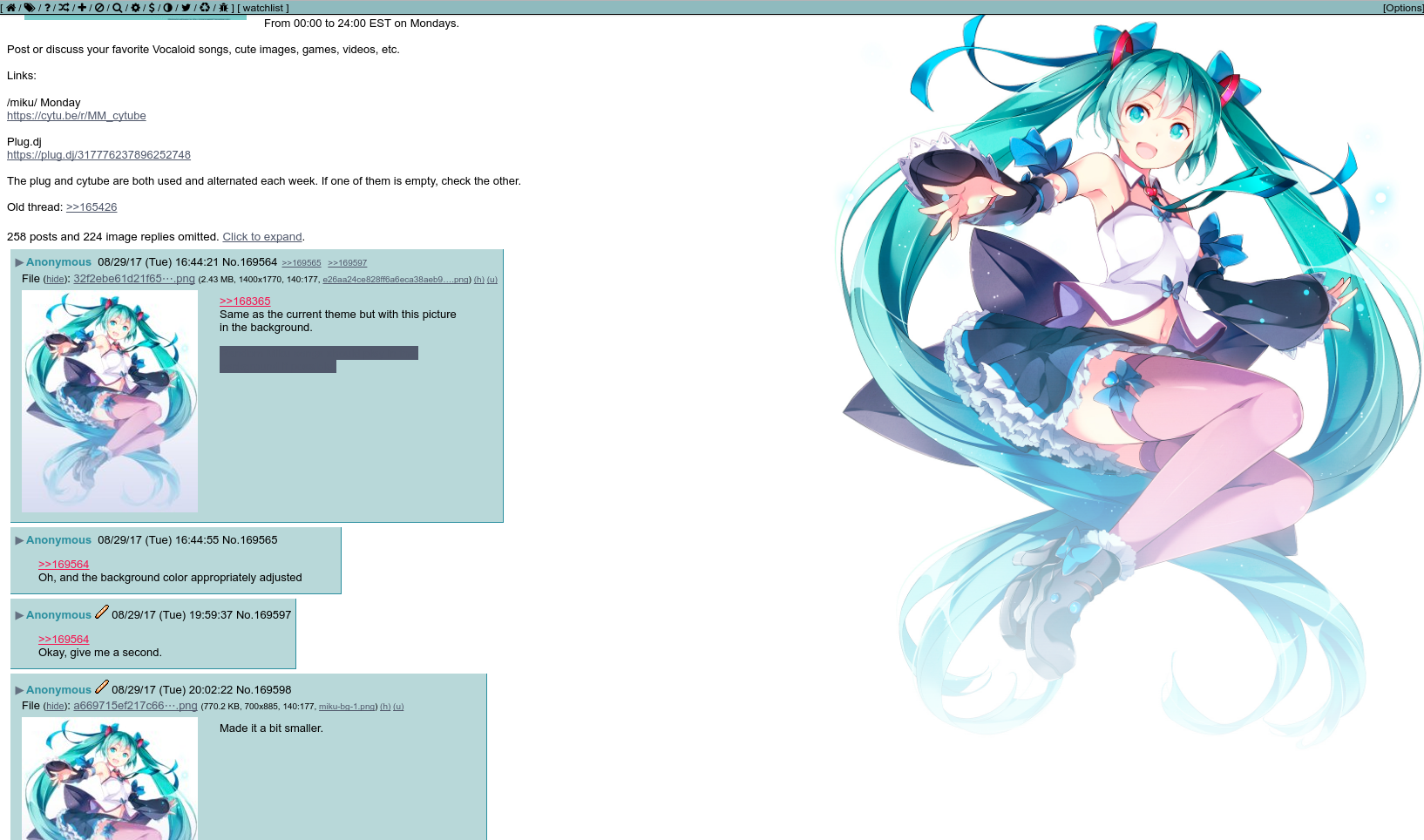Open the gear settings icon
This screenshot has width=1424, height=840.
click(135, 8)
